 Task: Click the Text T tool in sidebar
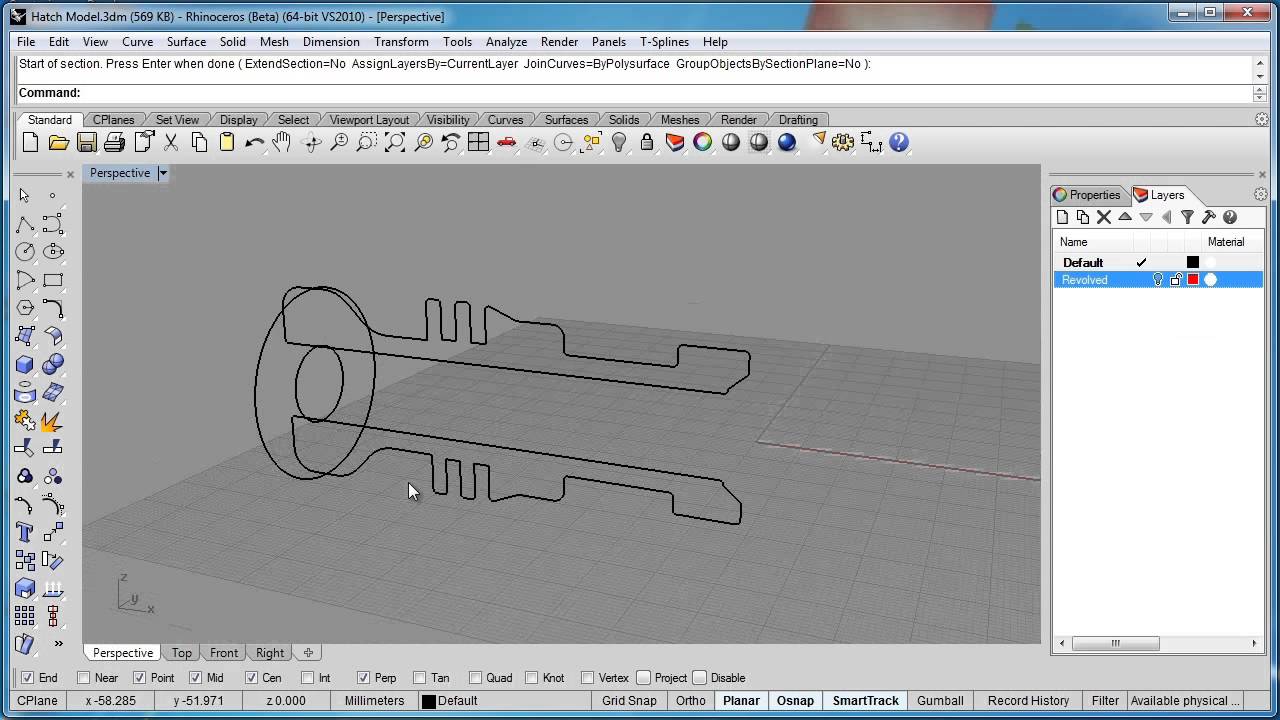click(x=25, y=533)
